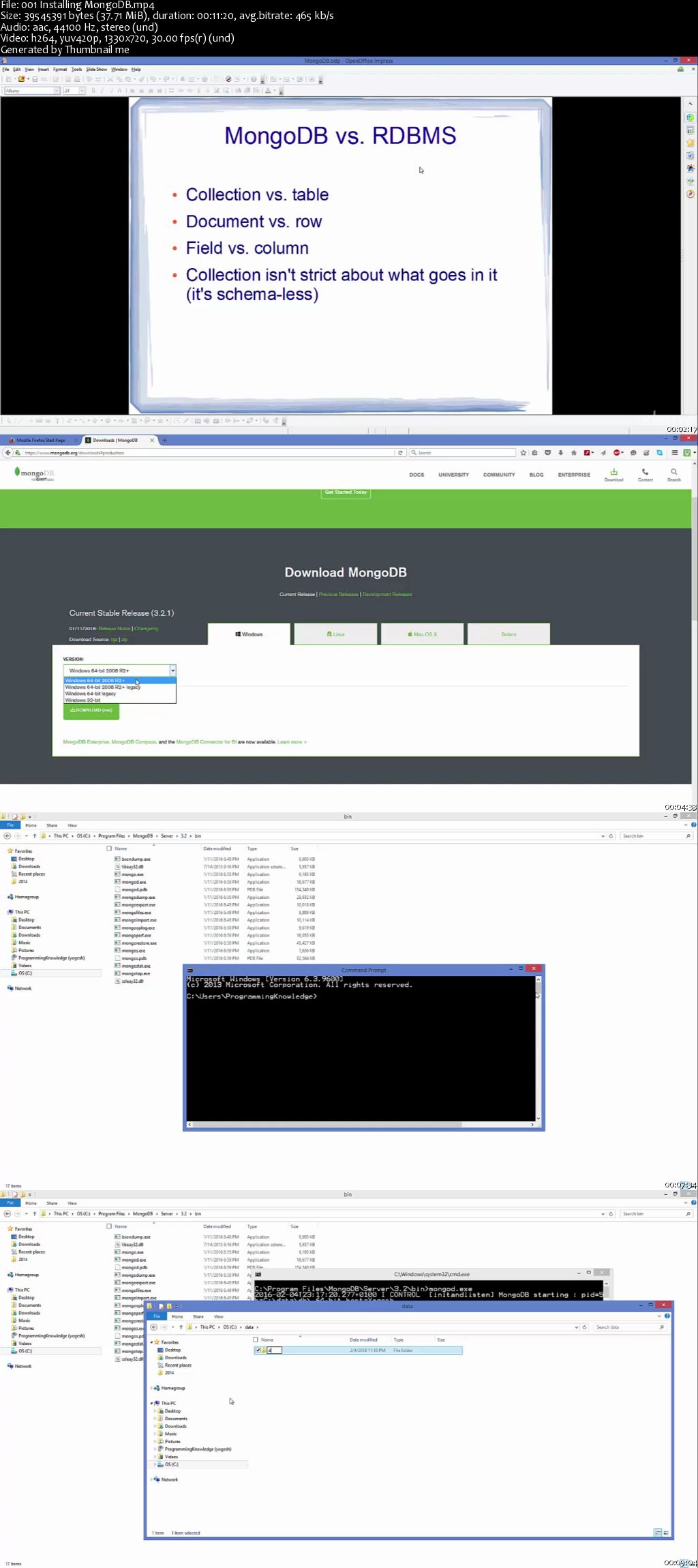Screen dimensions: 698x1568
Task: Open the Development Releases link
Action: tap(387, 595)
